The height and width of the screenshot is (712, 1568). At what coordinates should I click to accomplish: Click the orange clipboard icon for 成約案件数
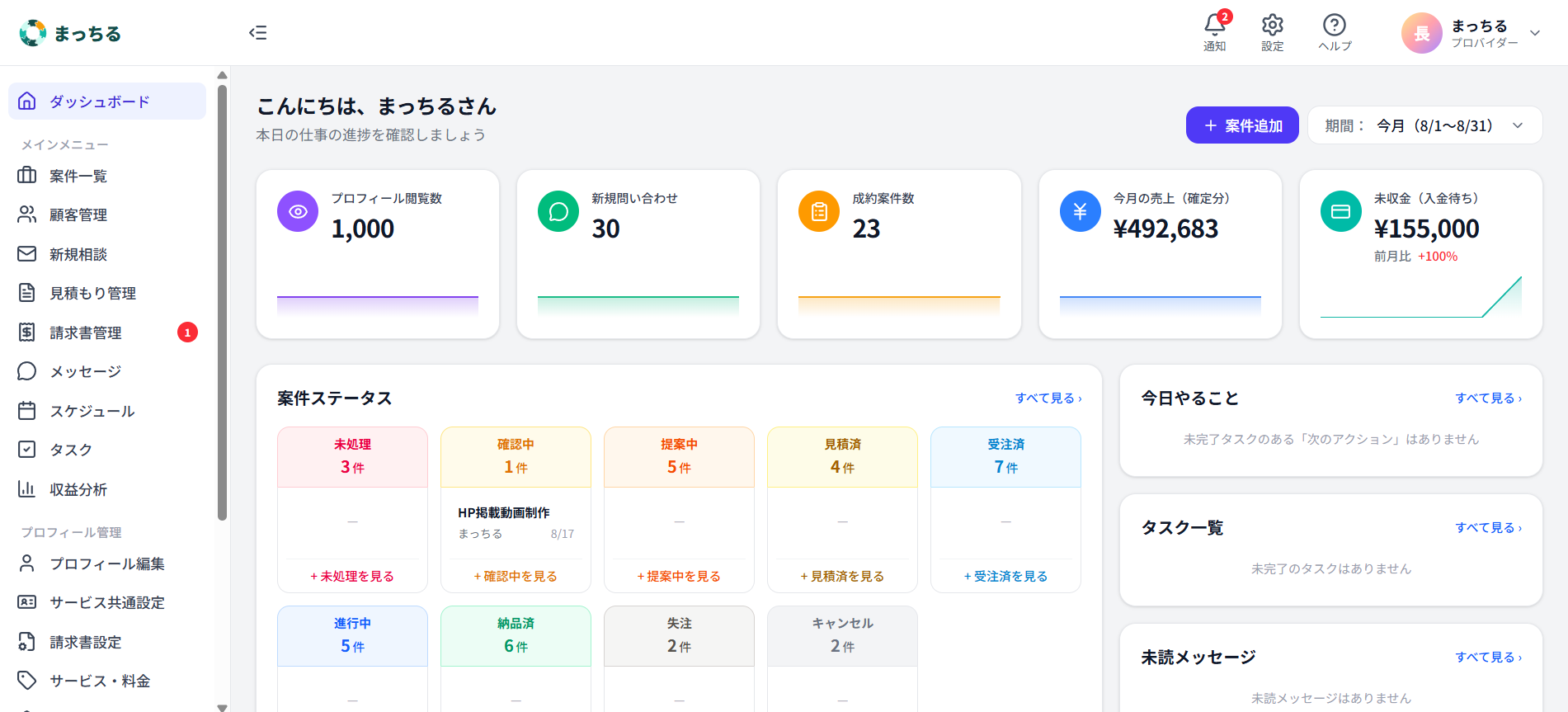819,211
